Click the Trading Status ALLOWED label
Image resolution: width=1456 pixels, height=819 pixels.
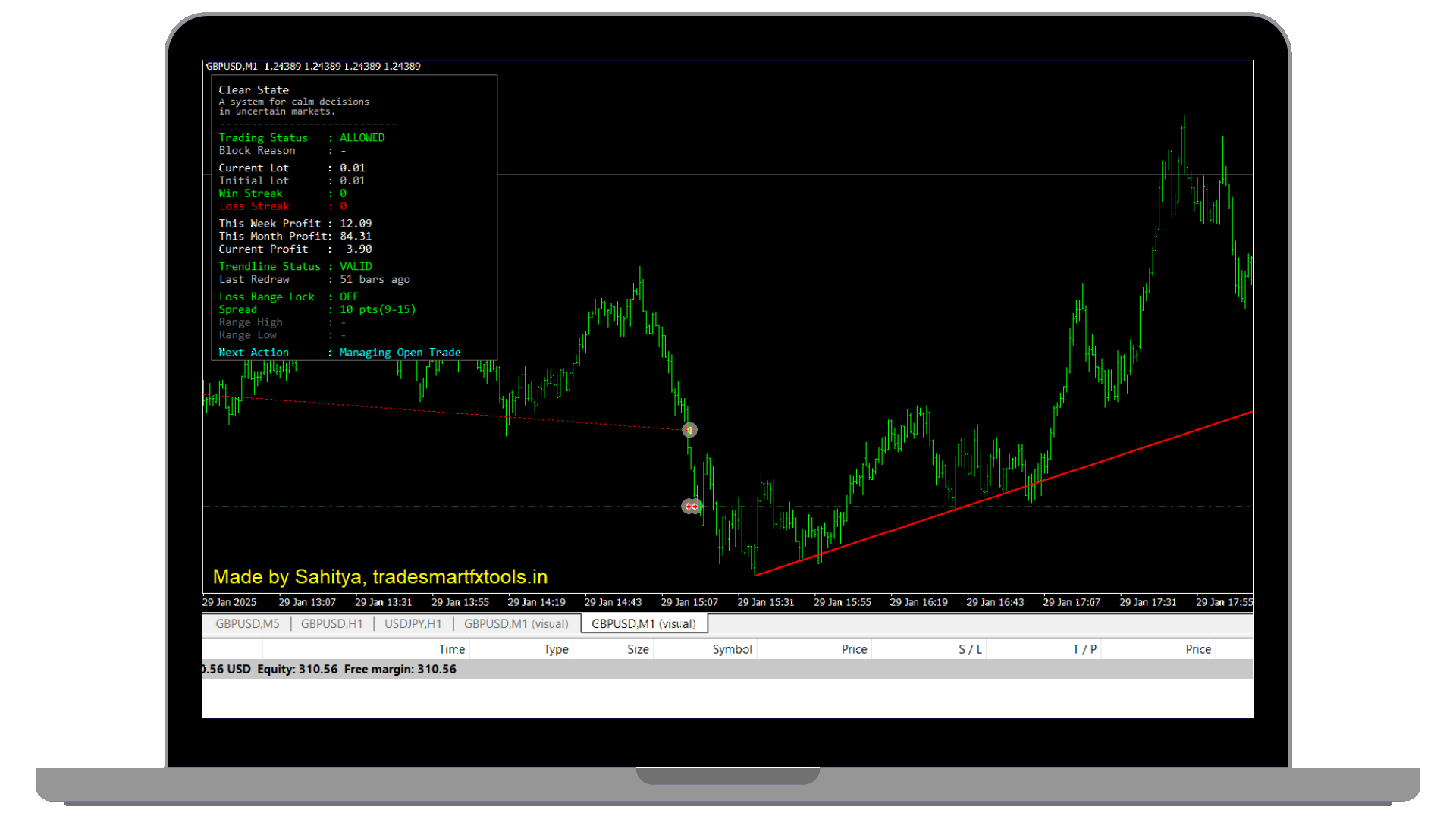362,137
